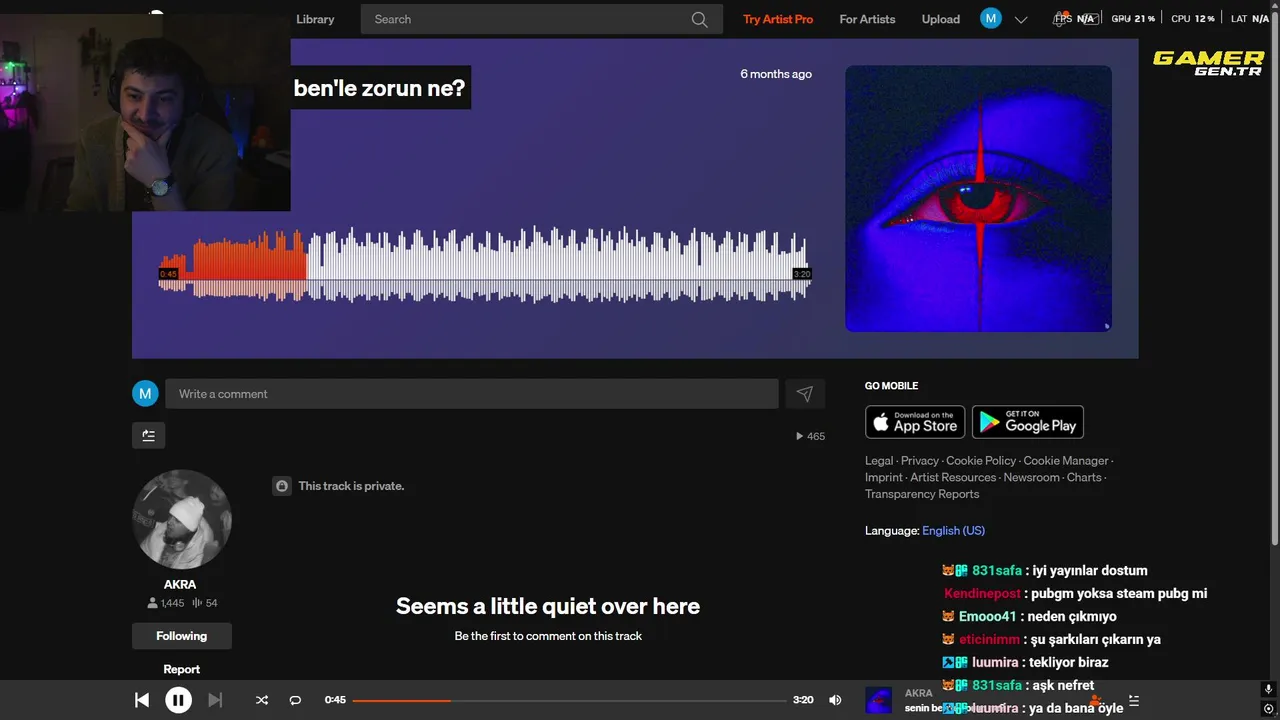Open the red eye track artwork
1280x720 pixels.
978,198
